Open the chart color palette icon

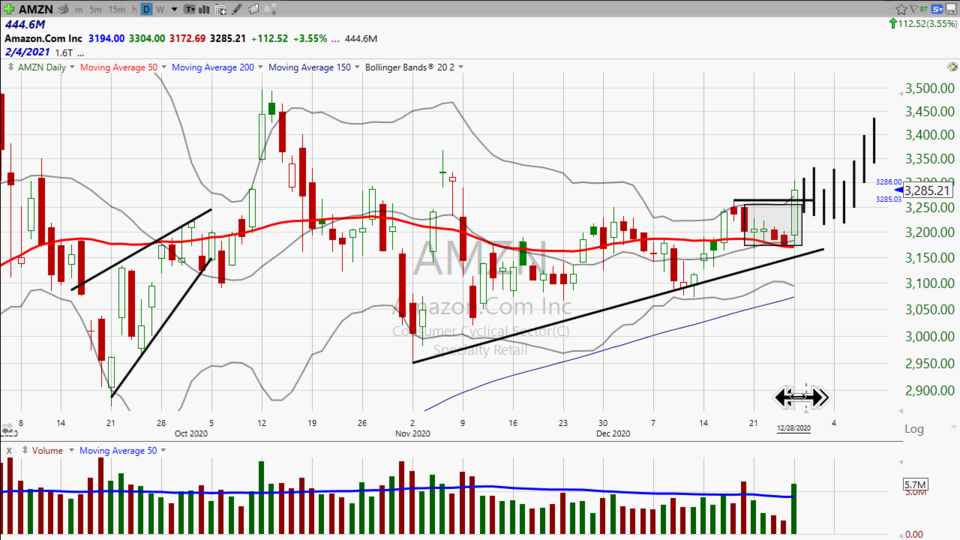pos(952,67)
